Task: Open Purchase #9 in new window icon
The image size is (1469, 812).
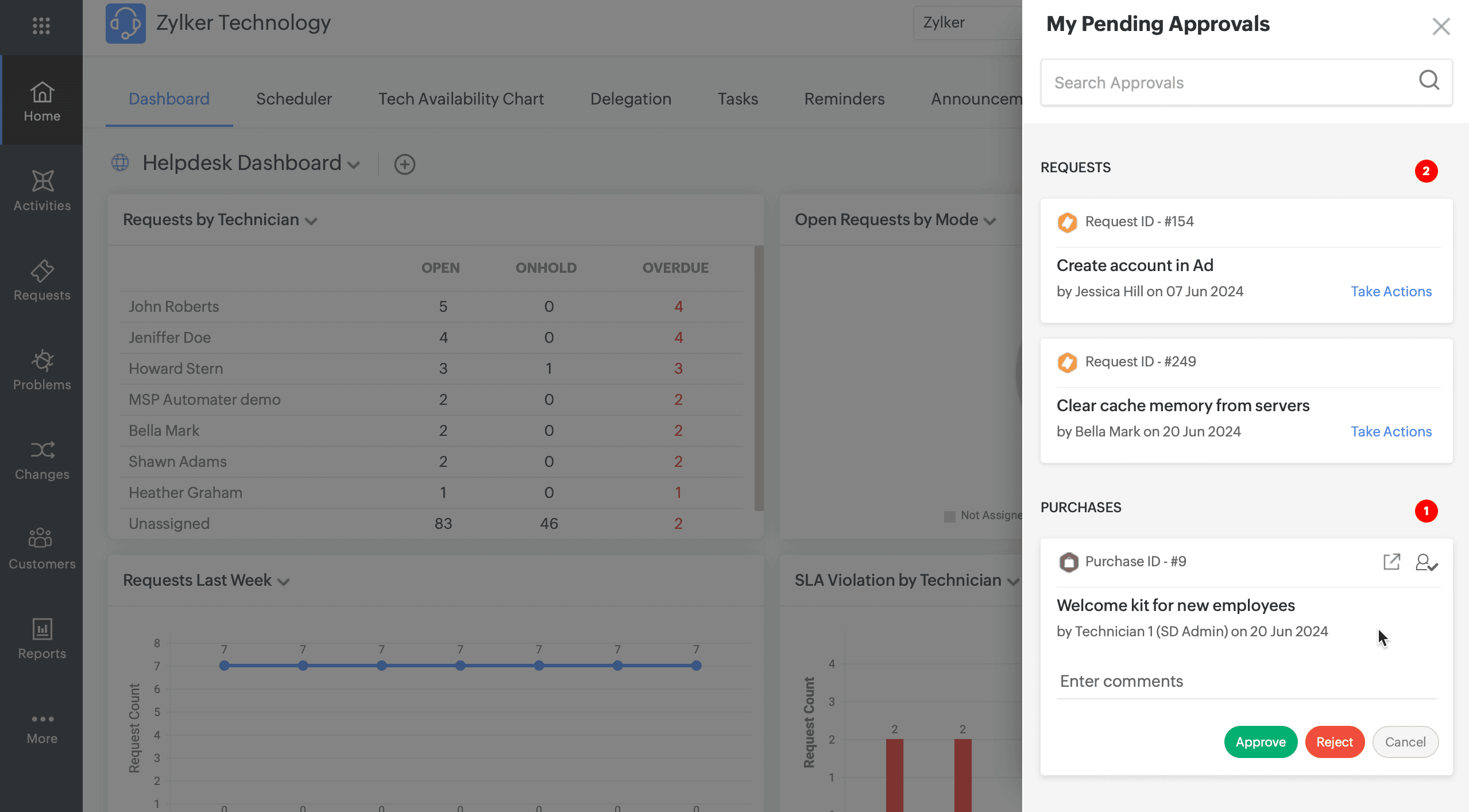Action: [x=1391, y=562]
